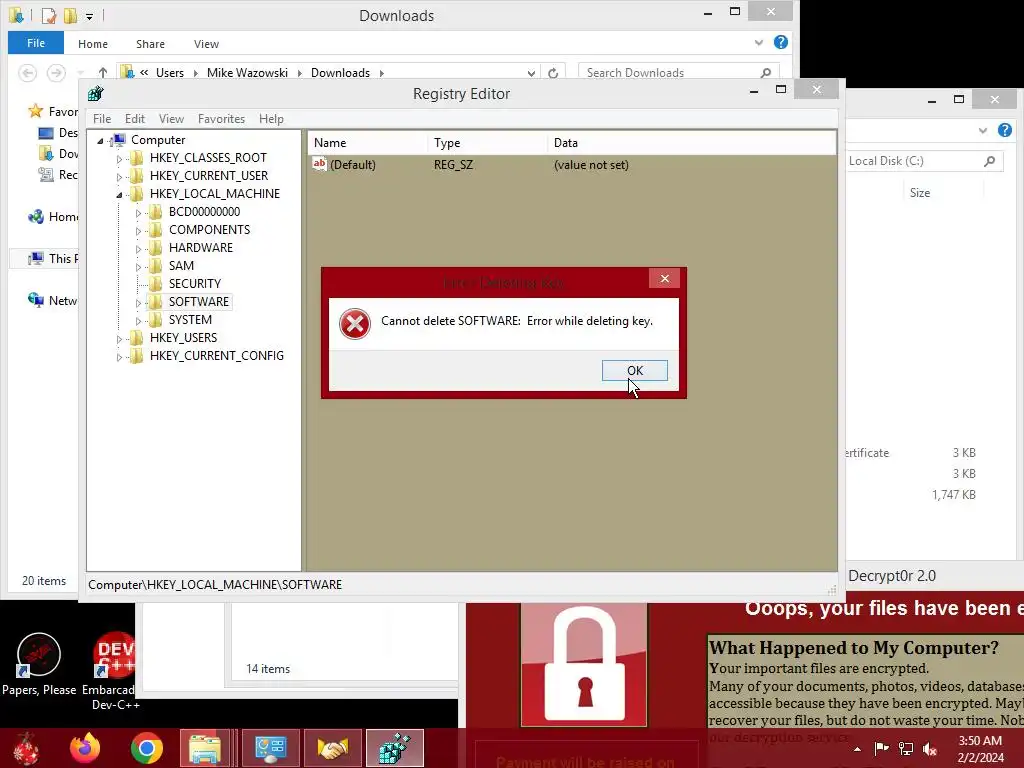Screen dimensions: 1024x768
Task: Click Registry Editor title bar icon
Action: tap(96, 93)
